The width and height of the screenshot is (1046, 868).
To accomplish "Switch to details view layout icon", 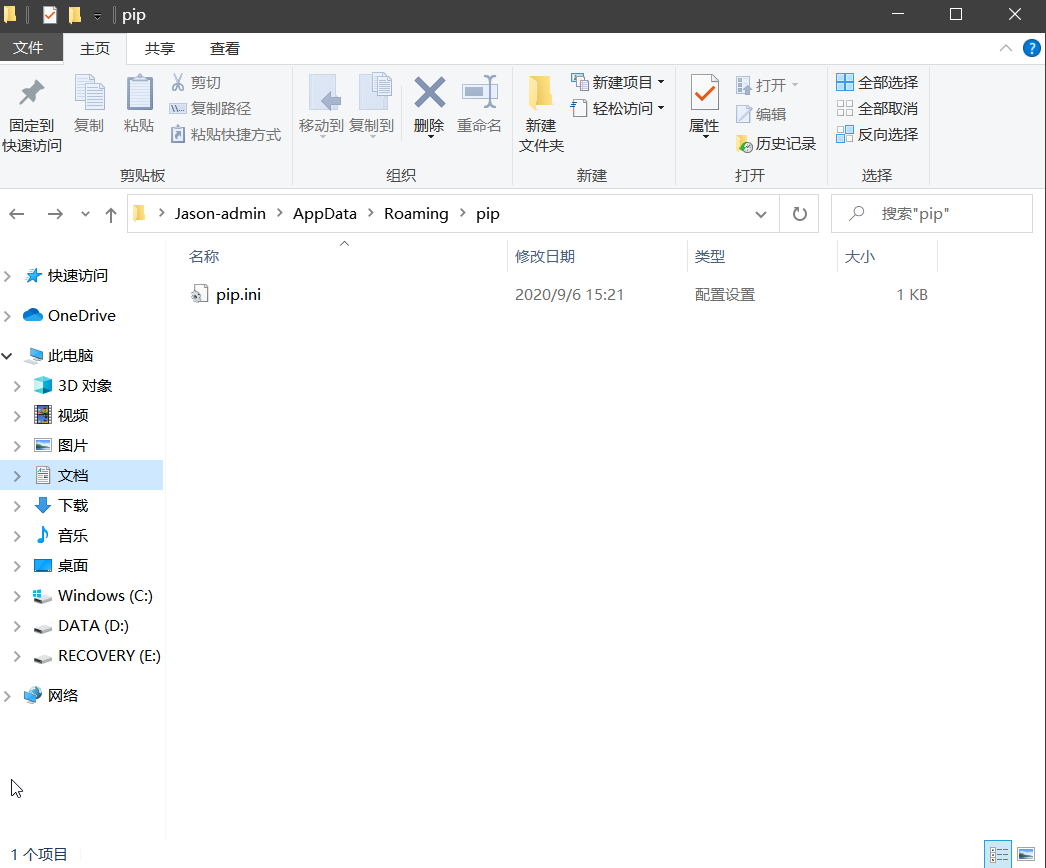I will pos(998,854).
